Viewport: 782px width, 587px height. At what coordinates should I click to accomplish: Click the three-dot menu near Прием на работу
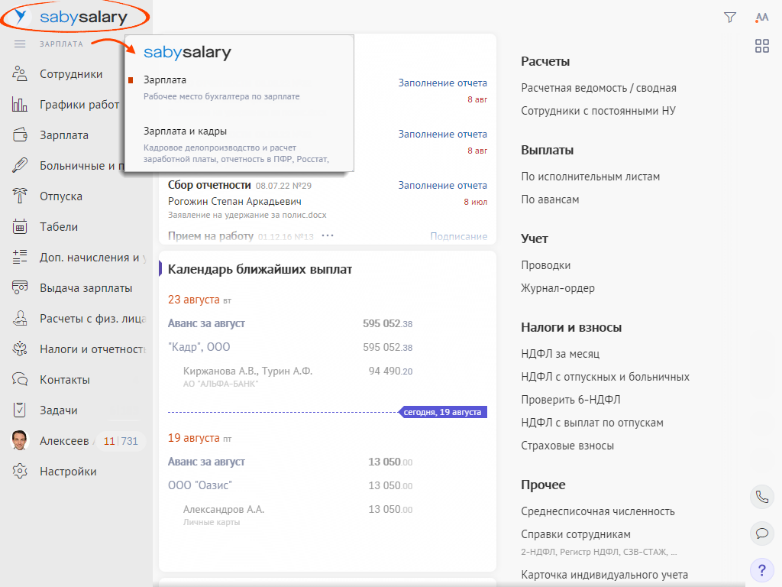click(x=327, y=235)
